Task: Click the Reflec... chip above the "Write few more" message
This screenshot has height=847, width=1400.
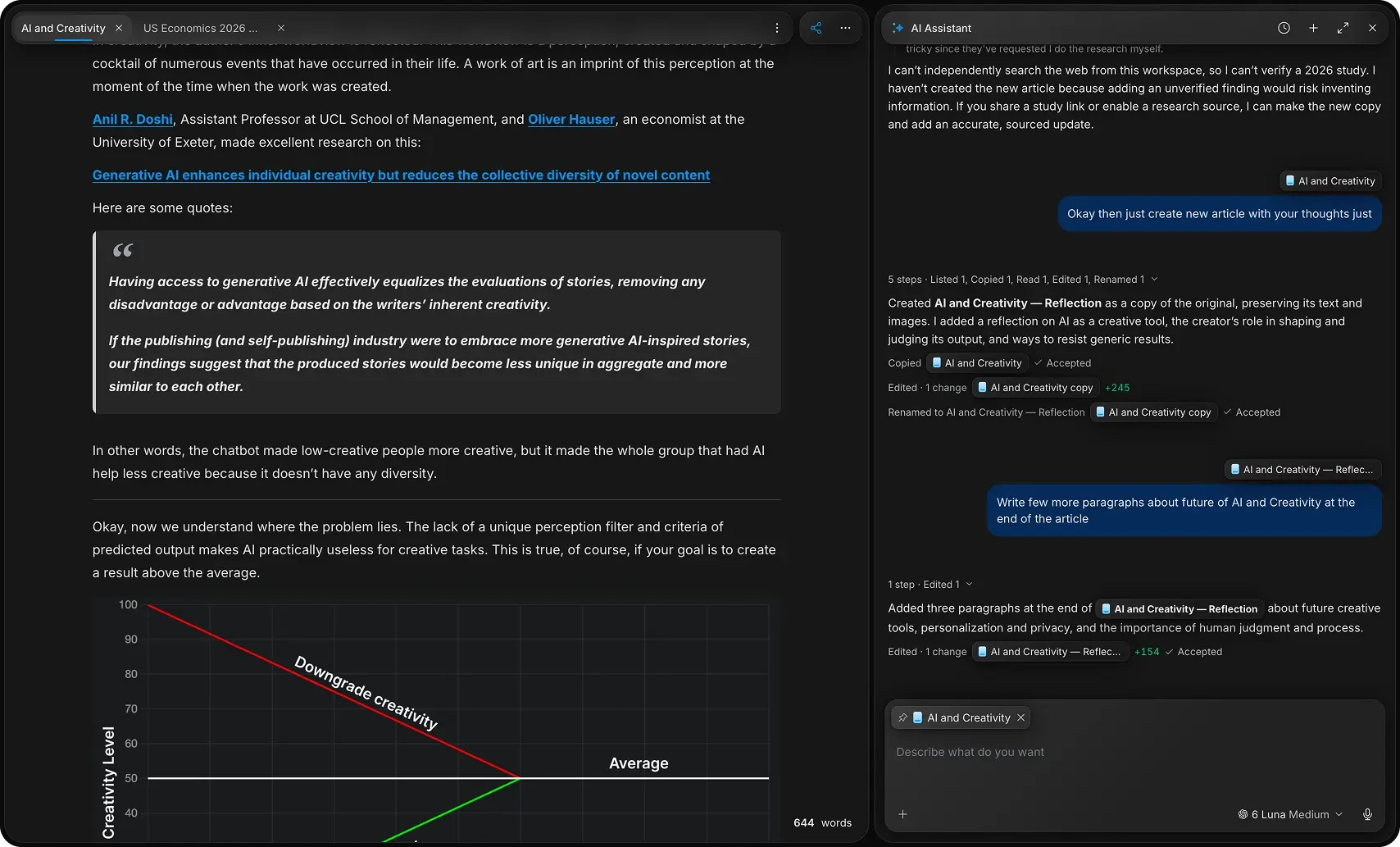Action: [1302, 470]
